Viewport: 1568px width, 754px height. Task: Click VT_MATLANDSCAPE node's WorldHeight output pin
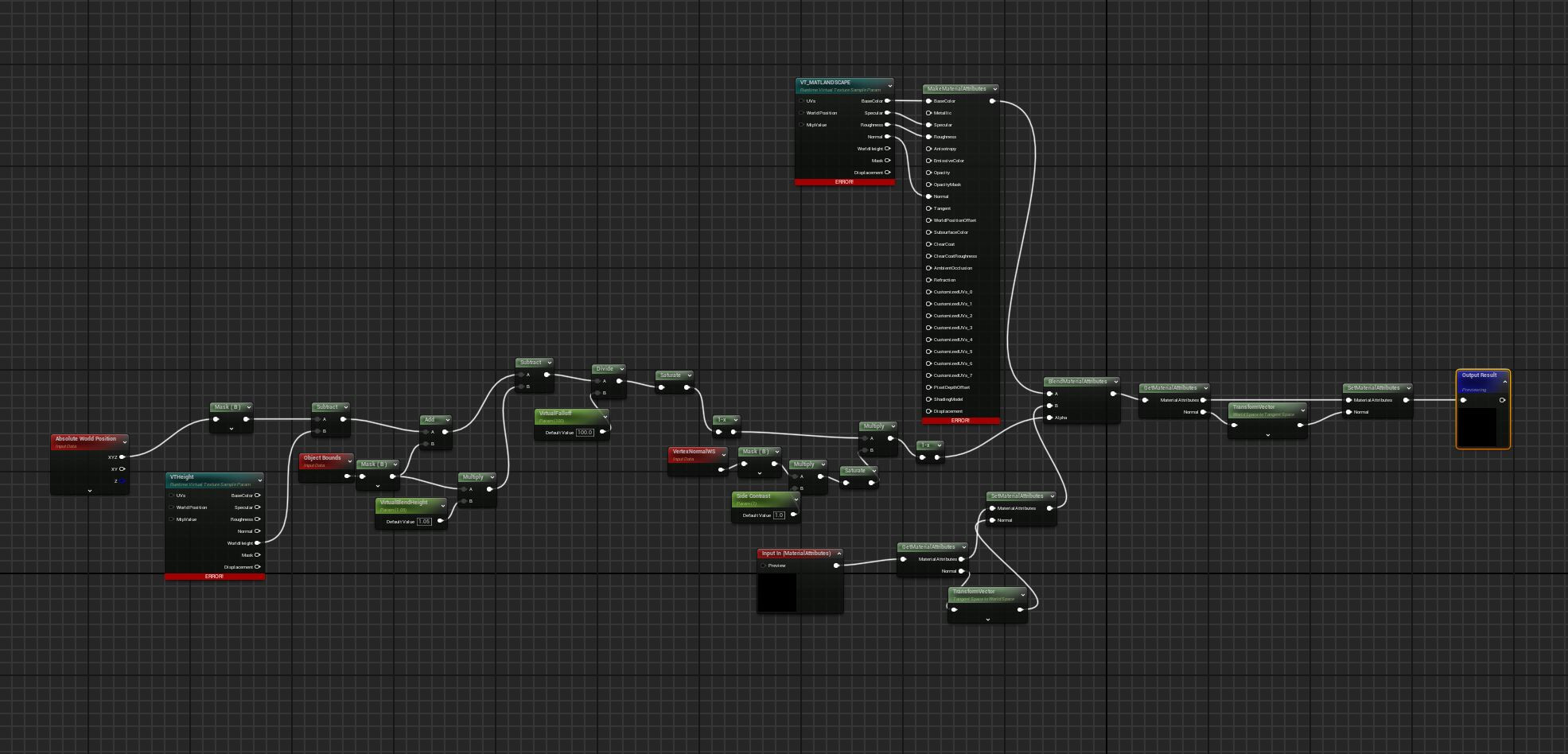pyautogui.click(x=887, y=149)
